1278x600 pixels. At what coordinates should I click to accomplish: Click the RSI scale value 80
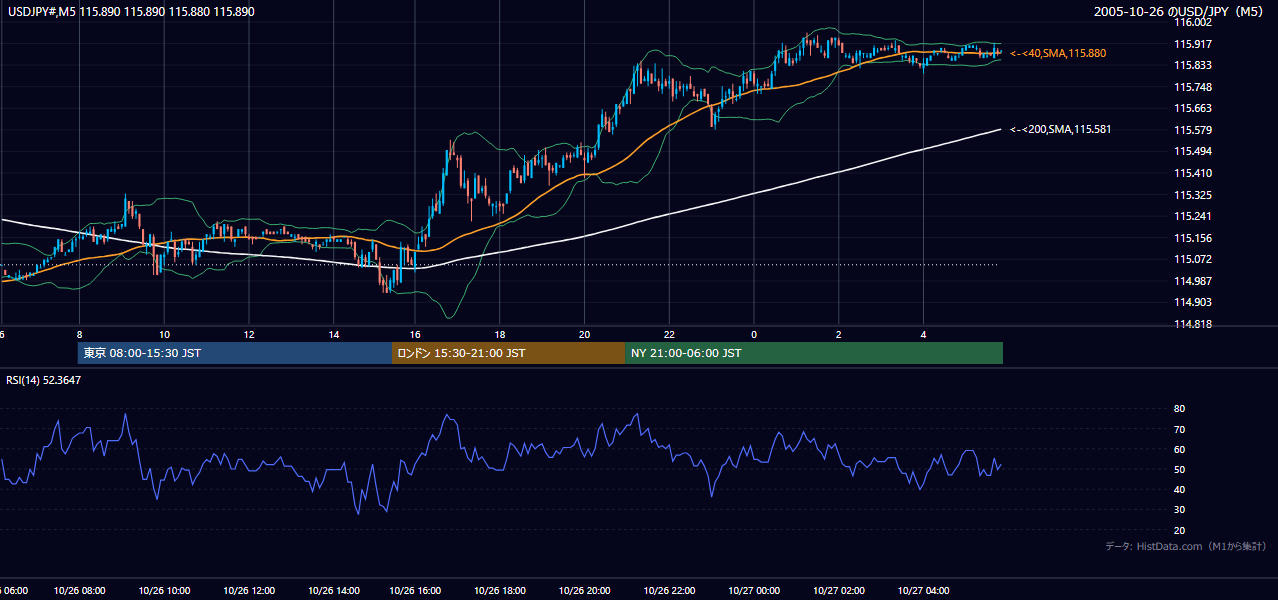(1180, 409)
